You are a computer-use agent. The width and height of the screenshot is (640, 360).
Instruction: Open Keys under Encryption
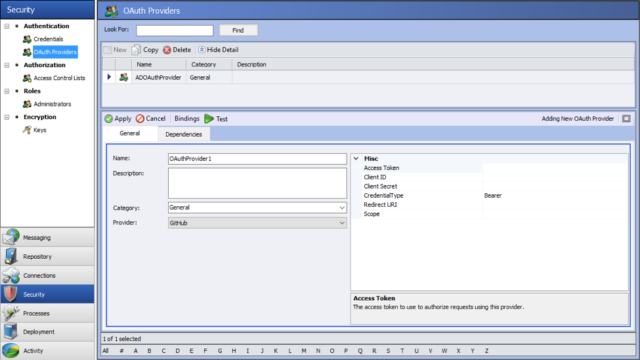tap(40, 130)
